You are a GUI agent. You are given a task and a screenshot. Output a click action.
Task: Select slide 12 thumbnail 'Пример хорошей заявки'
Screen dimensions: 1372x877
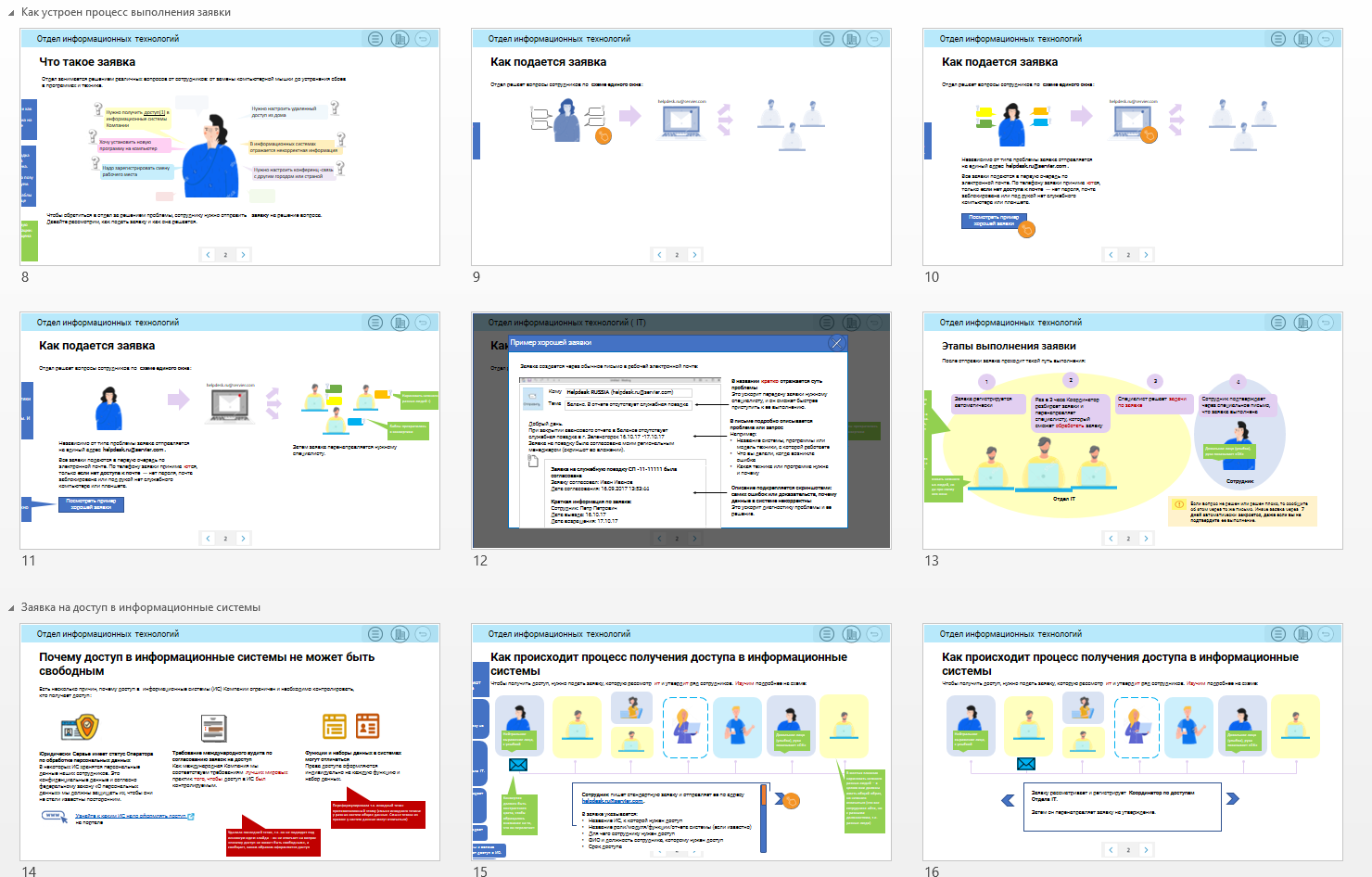[x=681, y=430]
